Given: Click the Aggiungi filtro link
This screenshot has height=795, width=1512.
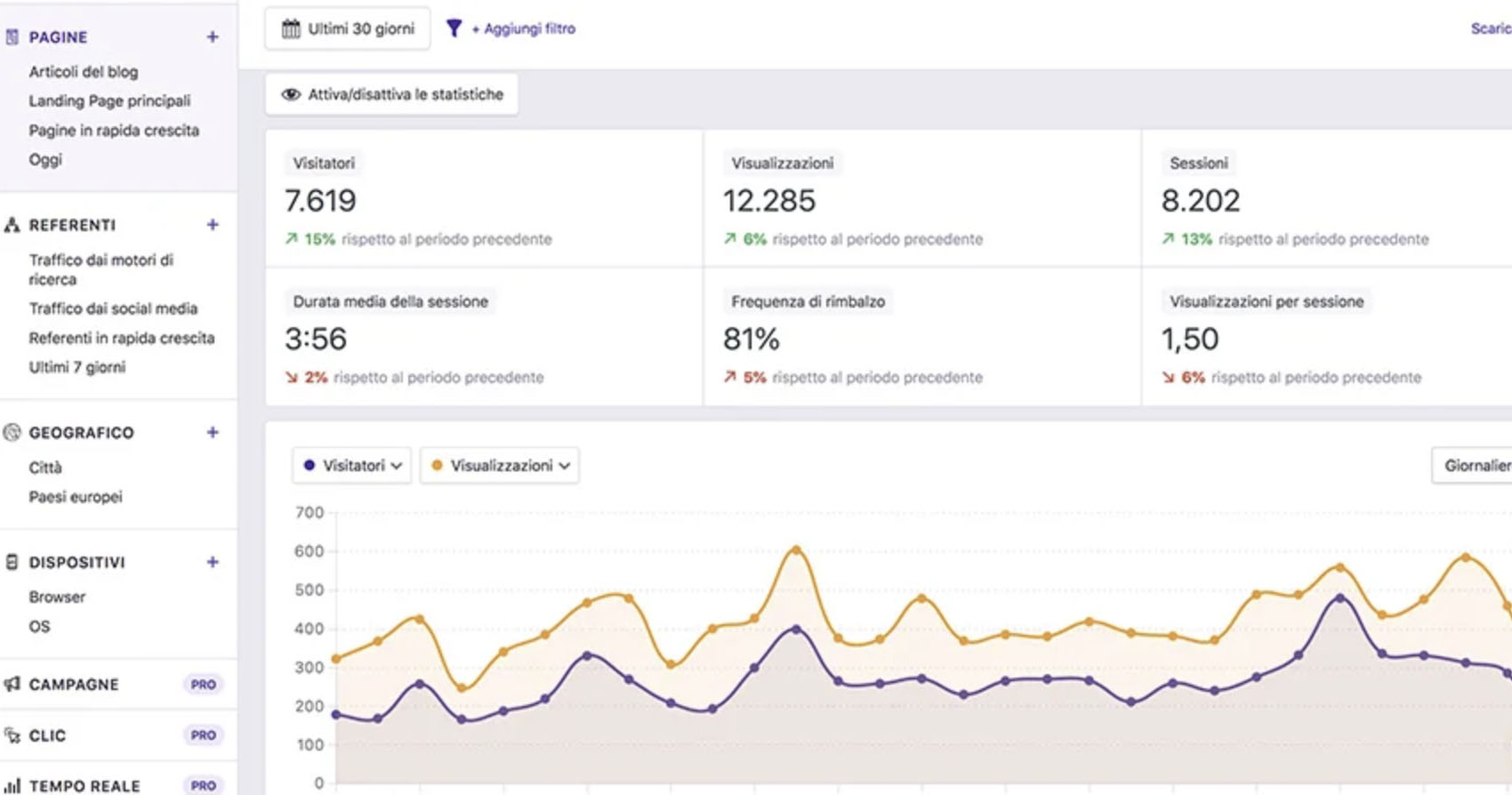Looking at the screenshot, I should [523, 28].
